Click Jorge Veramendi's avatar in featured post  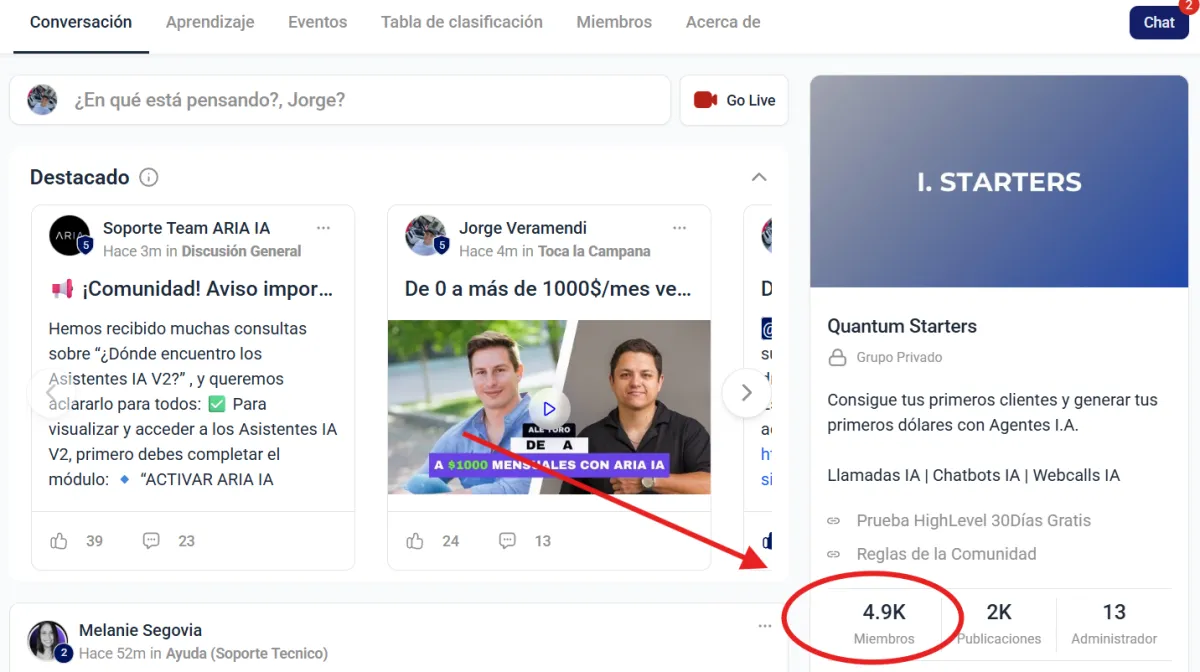426,236
